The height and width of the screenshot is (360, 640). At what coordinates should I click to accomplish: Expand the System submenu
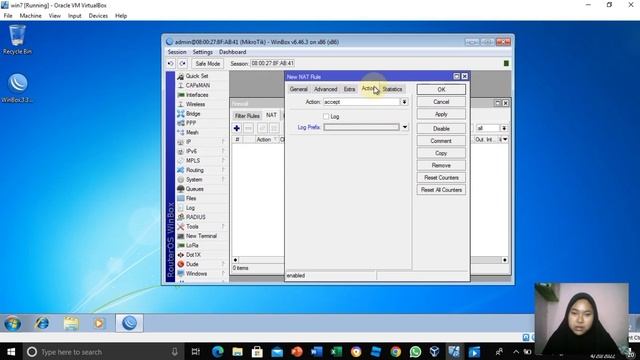click(223, 179)
